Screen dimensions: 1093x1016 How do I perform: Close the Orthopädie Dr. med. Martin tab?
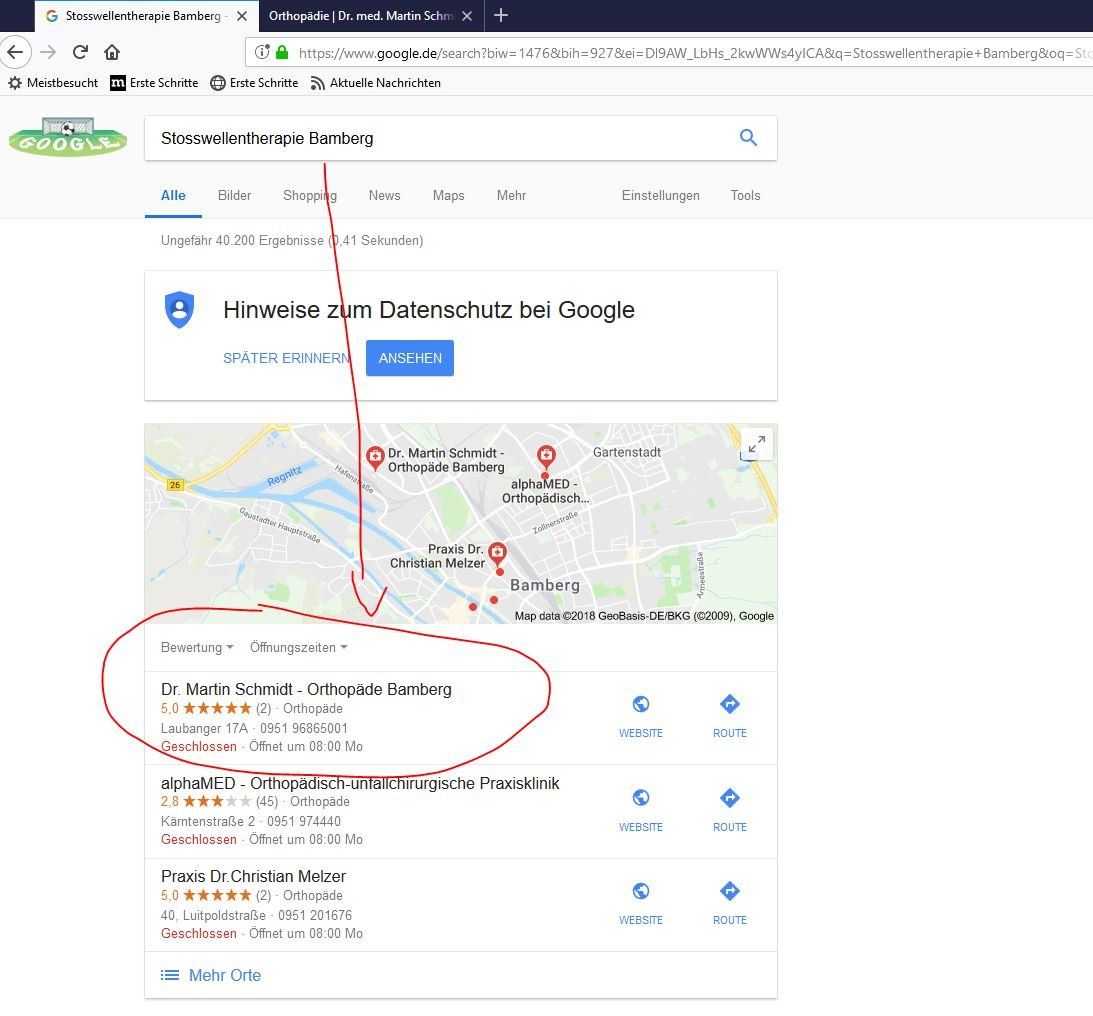(x=467, y=16)
